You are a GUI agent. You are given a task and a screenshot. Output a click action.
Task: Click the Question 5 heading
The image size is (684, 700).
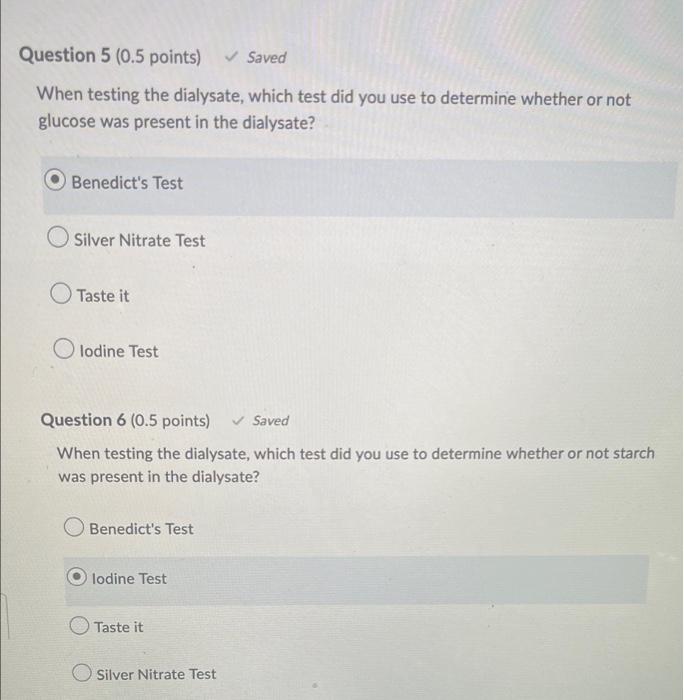tap(110, 56)
